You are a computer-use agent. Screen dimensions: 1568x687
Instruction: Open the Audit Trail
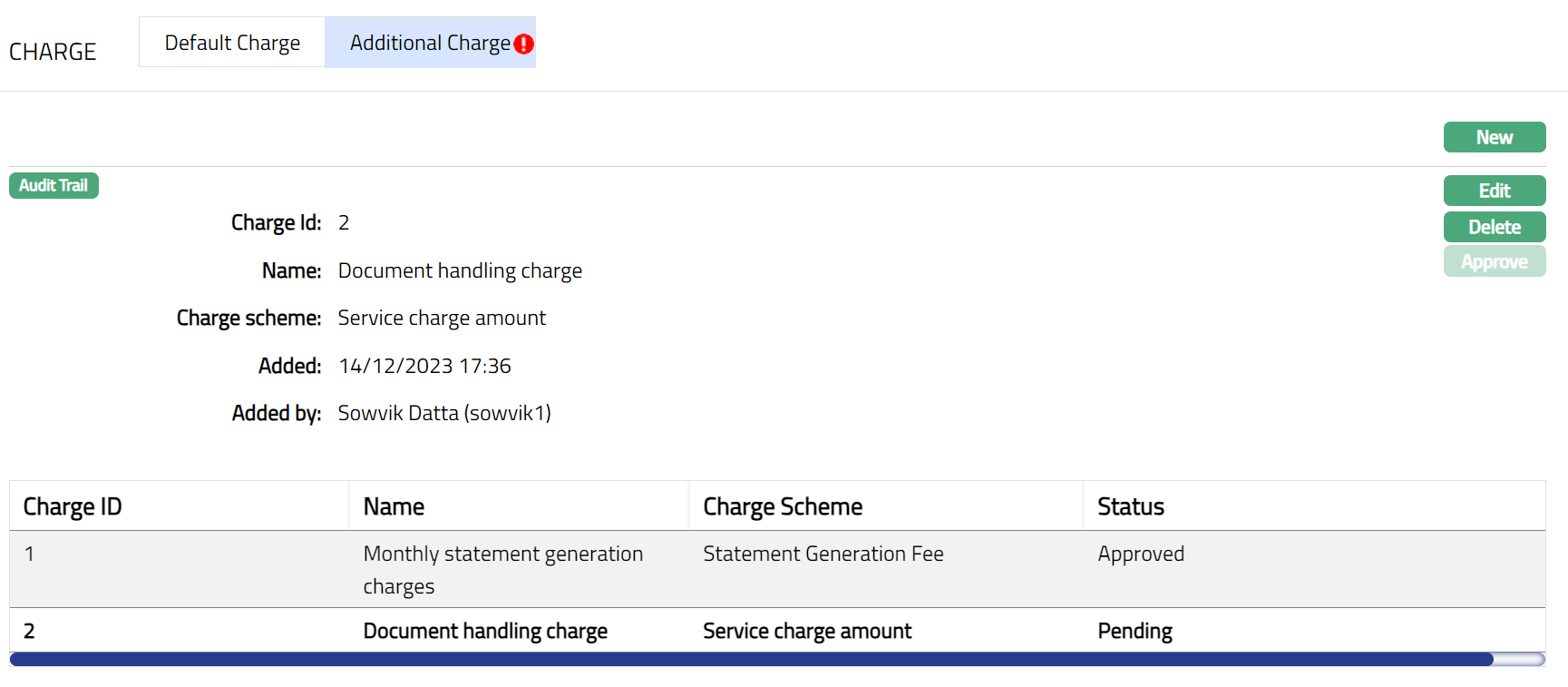[x=54, y=185]
